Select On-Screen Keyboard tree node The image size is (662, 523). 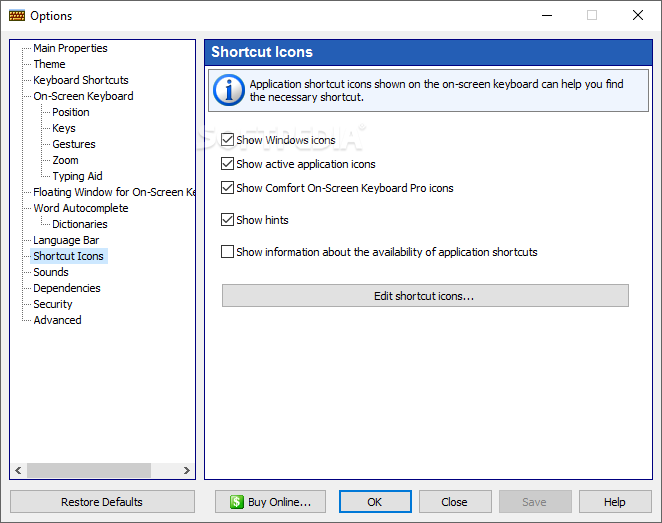(83, 96)
